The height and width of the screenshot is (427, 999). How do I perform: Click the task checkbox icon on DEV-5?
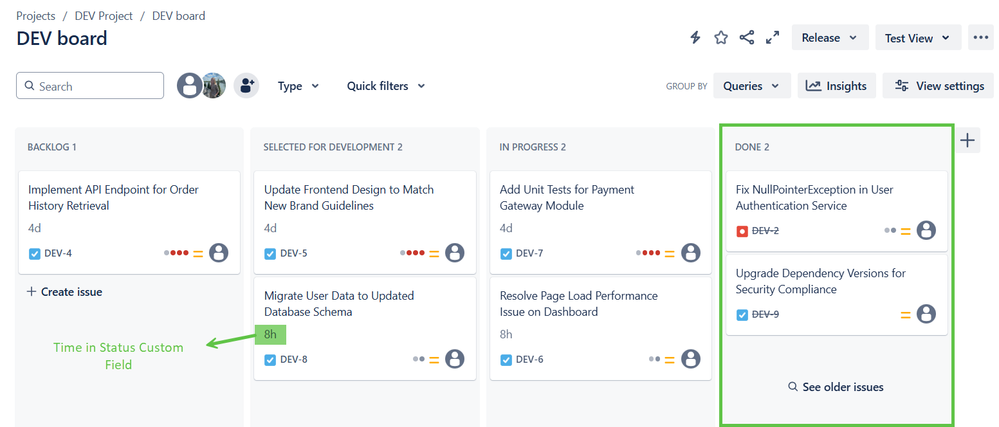point(270,253)
